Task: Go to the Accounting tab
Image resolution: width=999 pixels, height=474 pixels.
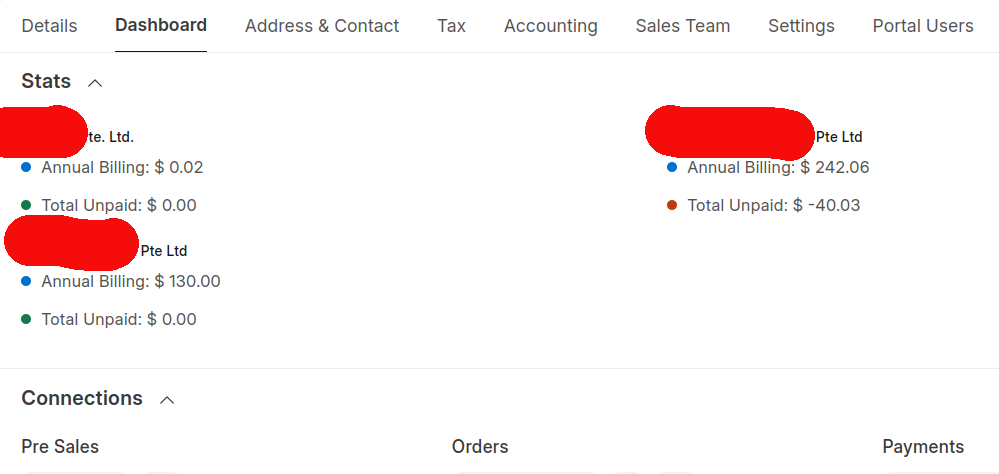Action: (550, 26)
